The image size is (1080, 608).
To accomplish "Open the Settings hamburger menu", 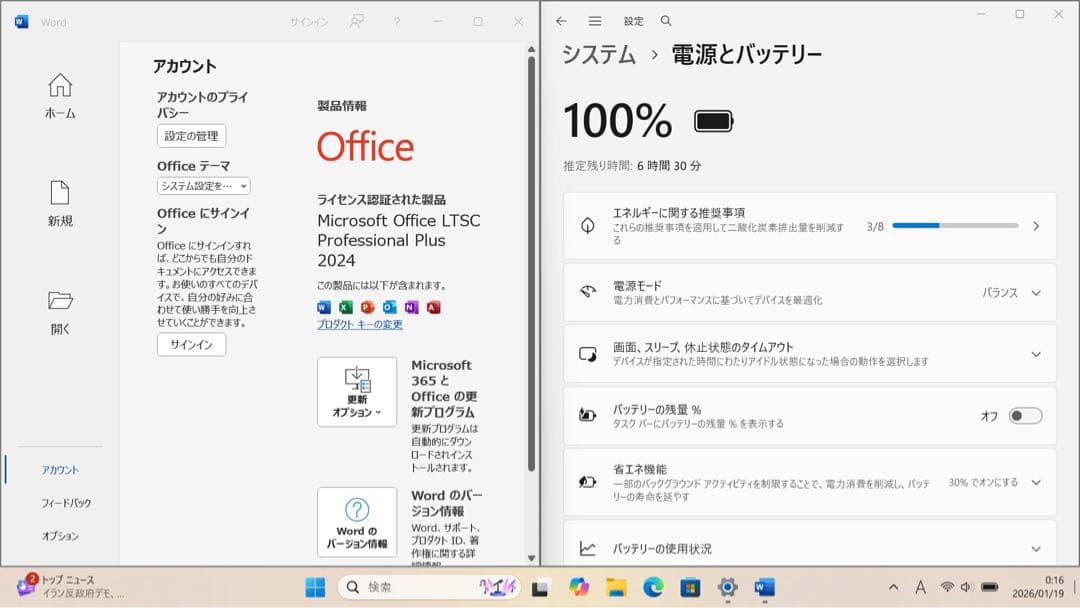I will pyautogui.click(x=594, y=20).
